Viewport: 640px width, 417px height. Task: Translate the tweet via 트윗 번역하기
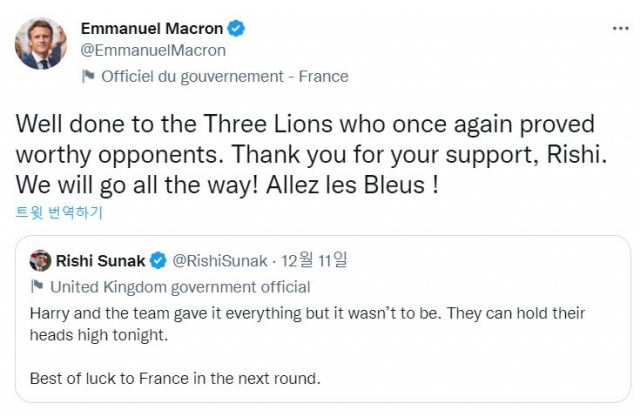pyautogui.click(x=59, y=213)
